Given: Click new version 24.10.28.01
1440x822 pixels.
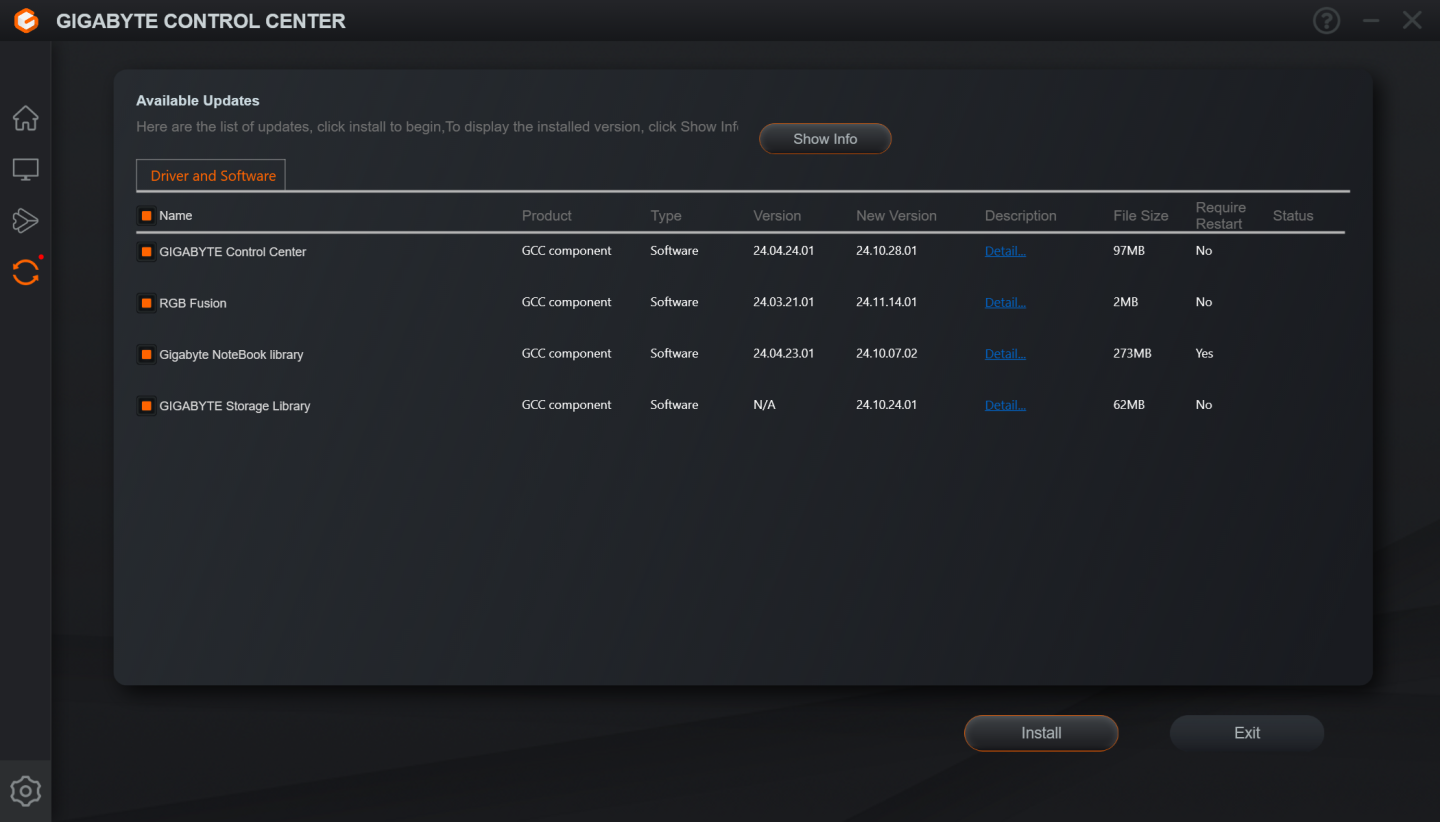Looking at the screenshot, I should [886, 251].
